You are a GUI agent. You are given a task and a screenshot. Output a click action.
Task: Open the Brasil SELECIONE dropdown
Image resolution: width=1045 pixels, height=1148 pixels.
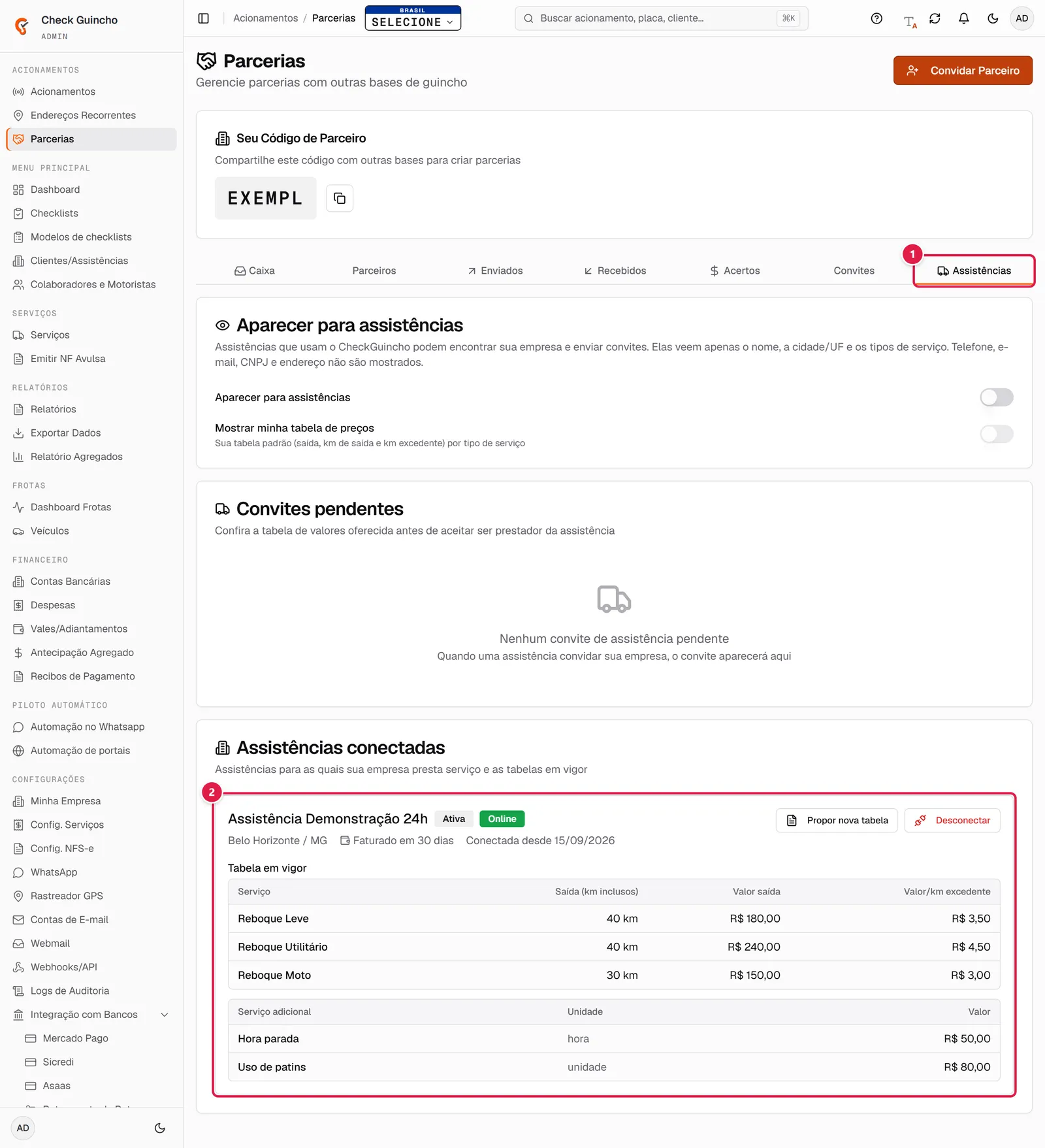413,18
